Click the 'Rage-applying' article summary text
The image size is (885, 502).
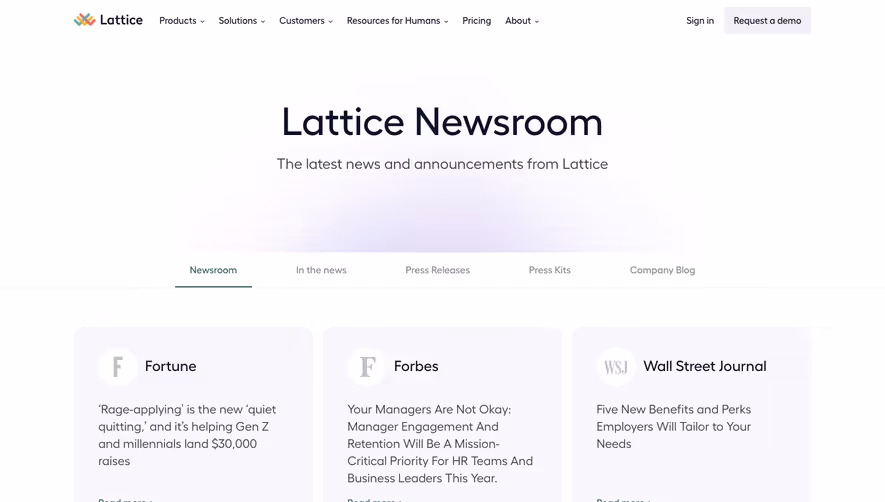(x=187, y=435)
